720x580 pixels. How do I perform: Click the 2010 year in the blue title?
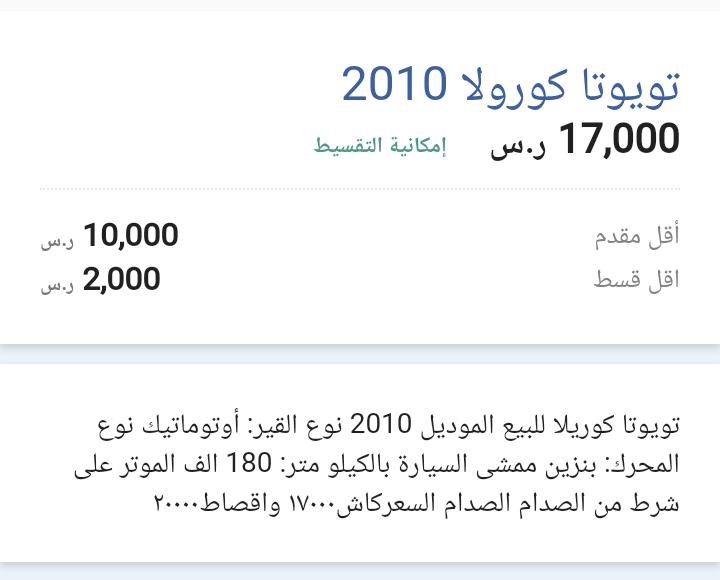pos(394,84)
